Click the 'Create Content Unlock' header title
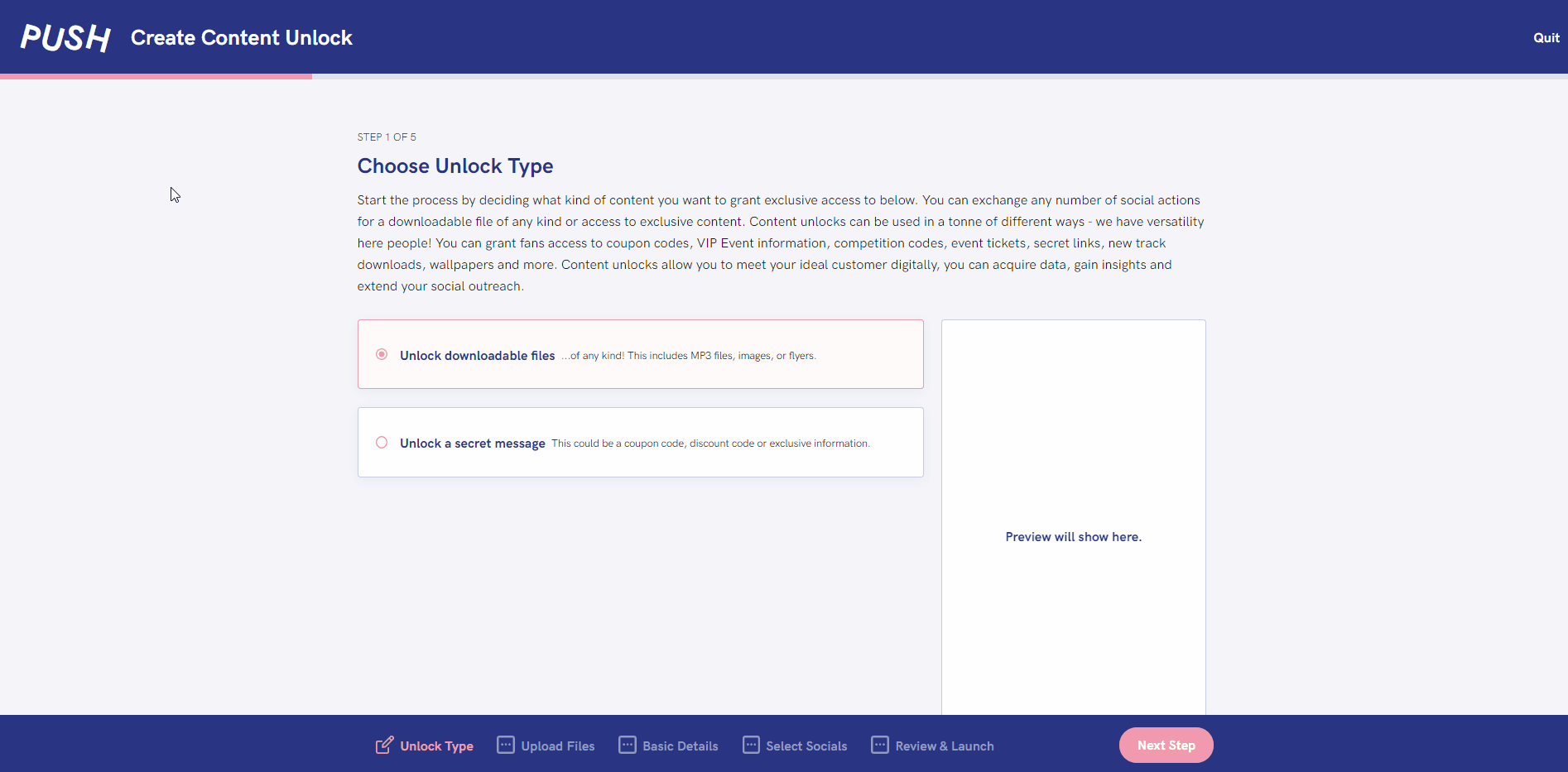 (x=241, y=38)
